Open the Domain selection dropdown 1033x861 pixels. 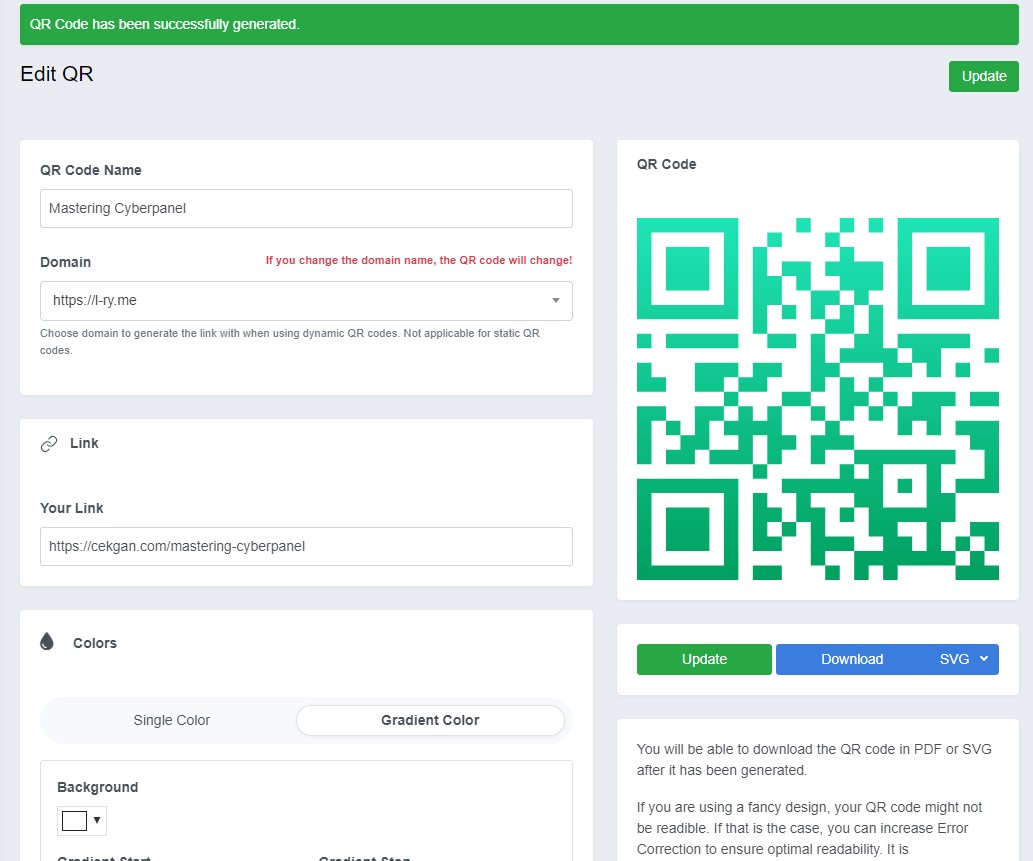(x=306, y=300)
